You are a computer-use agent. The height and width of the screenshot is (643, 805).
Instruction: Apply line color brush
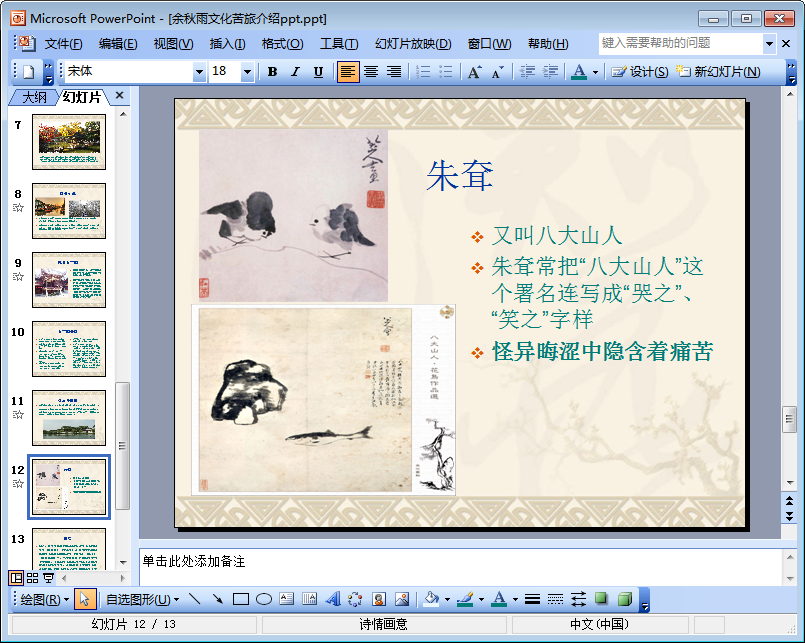[465, 599]
